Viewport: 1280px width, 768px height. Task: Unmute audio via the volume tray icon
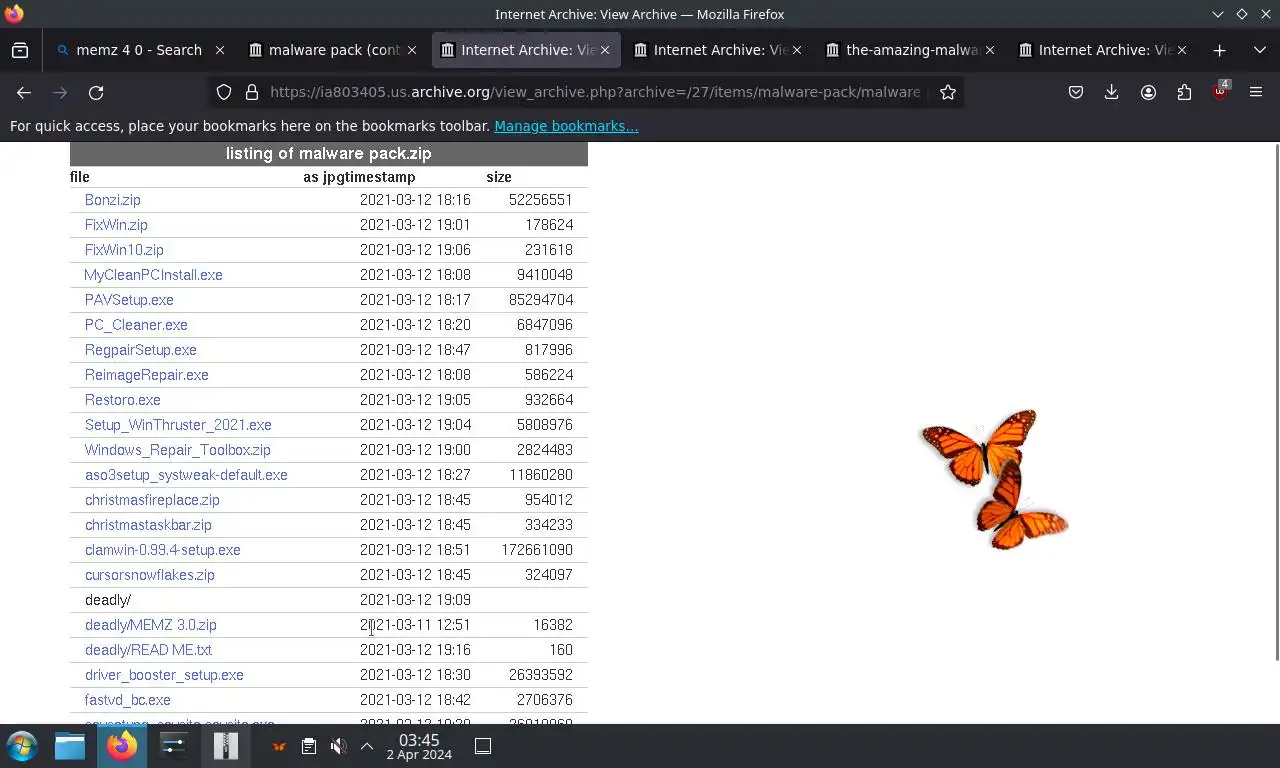(x=339, y=746)
